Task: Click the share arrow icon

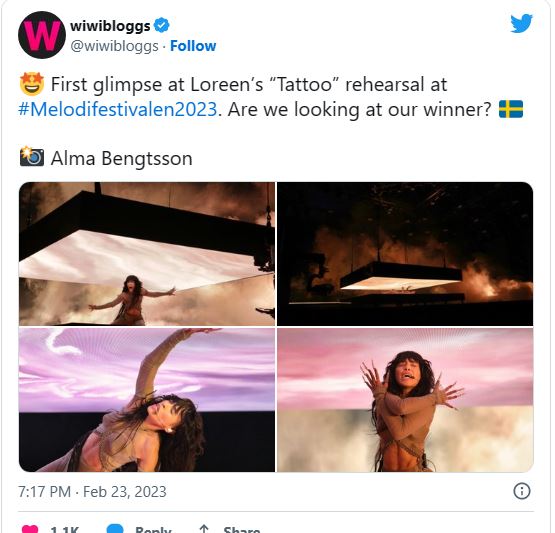Action: pyautogui.click(x=204, y=529)
